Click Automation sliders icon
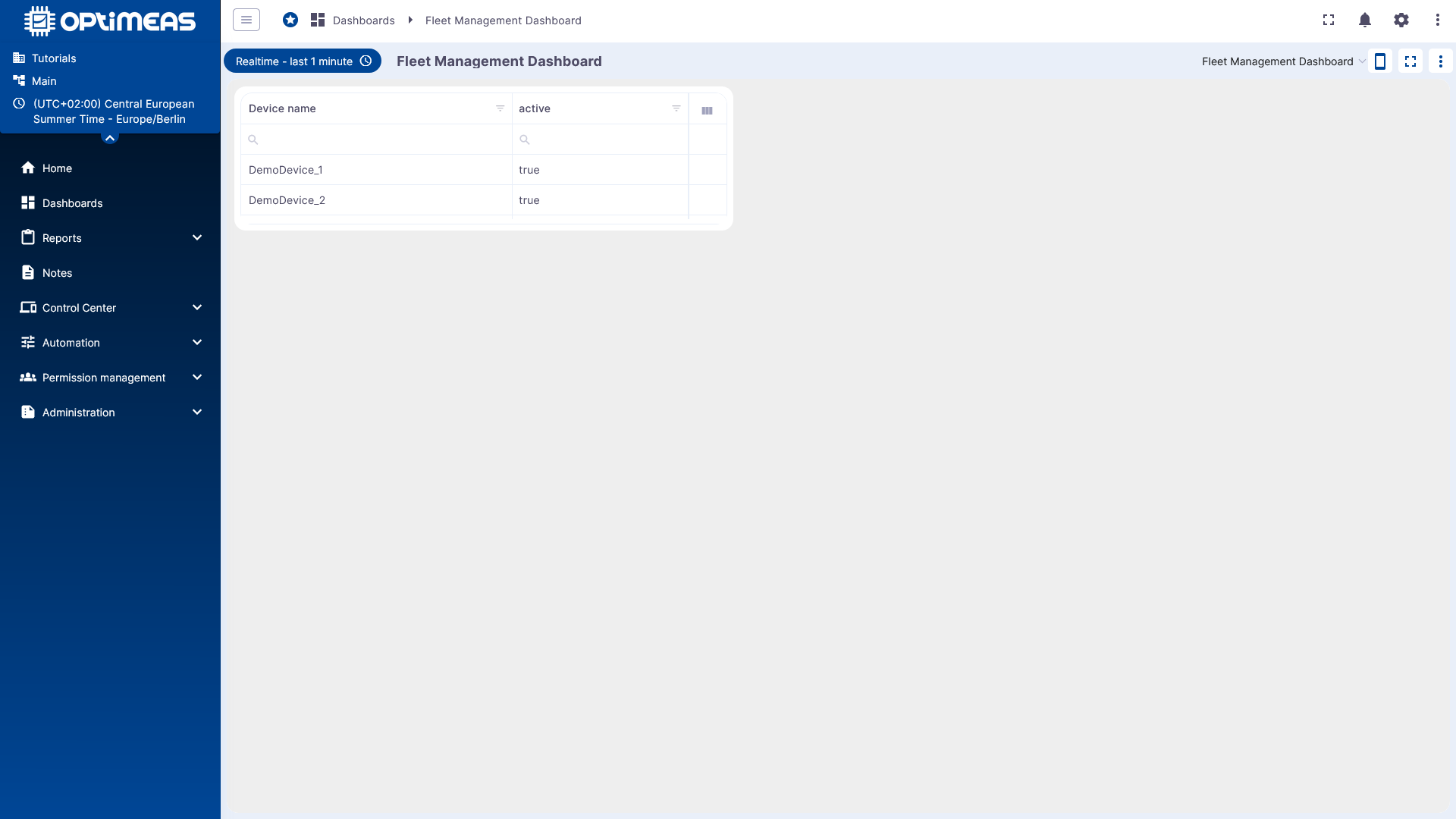Image resolution: width=1456 pixels, height=819 pixels. click(x=28, y=342)
